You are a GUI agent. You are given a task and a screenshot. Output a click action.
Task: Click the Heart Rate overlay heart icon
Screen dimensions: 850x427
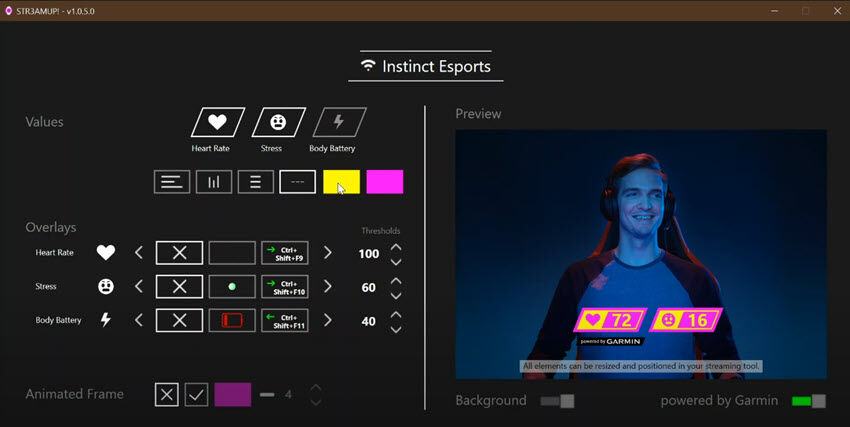pyautogui.click(x=106, y=253)
